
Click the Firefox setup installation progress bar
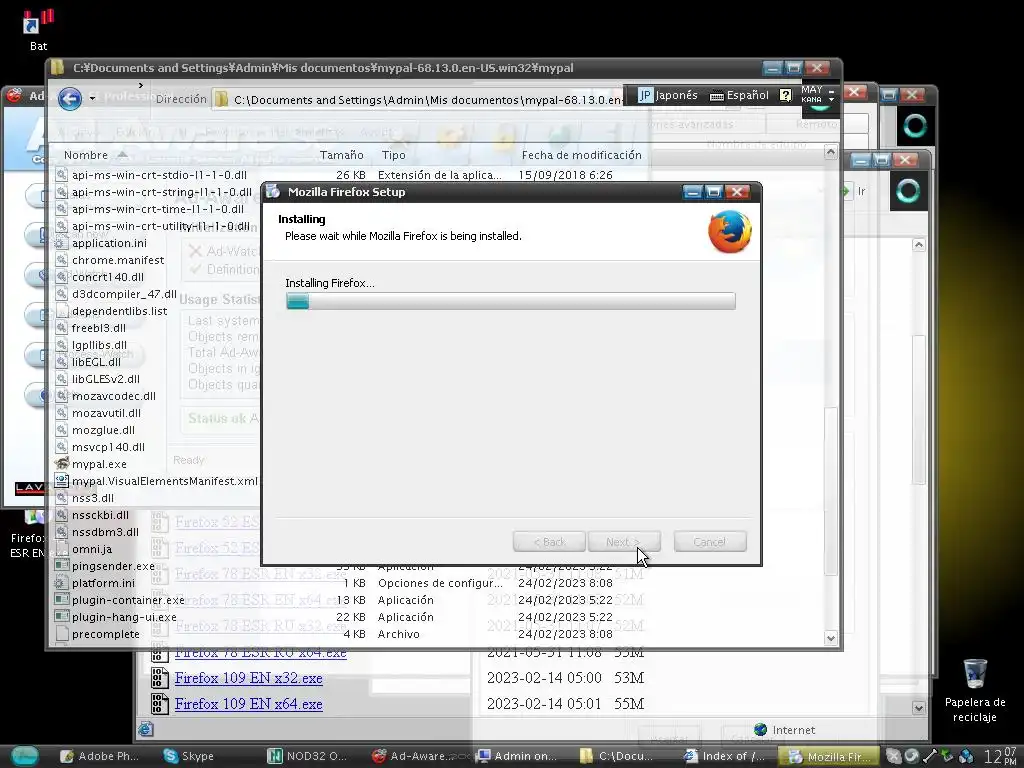tap(511, 300)
